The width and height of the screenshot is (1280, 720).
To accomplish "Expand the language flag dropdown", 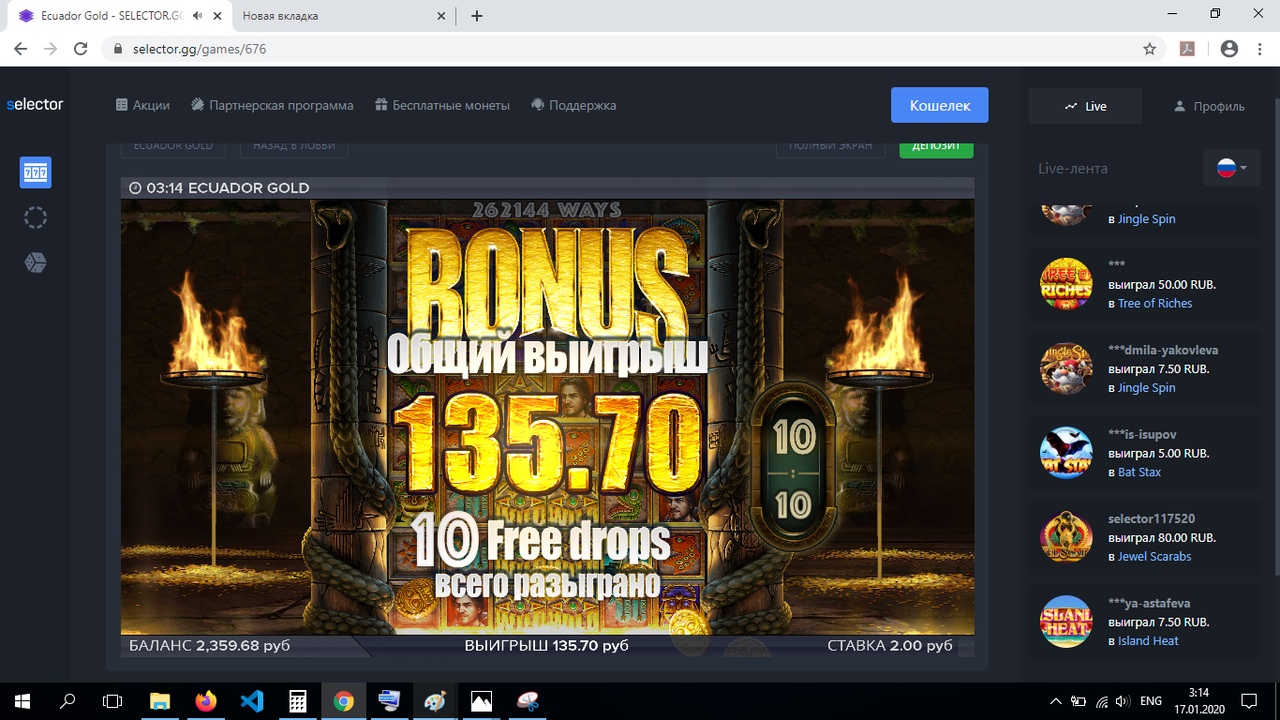I will pos(1231,168).
